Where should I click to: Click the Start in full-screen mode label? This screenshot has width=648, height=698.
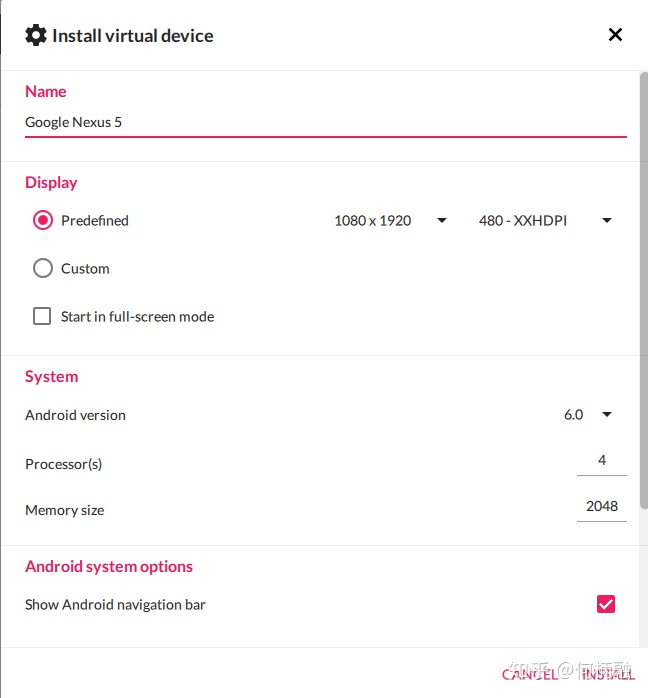pyautogui.click(x=138, y=317)
